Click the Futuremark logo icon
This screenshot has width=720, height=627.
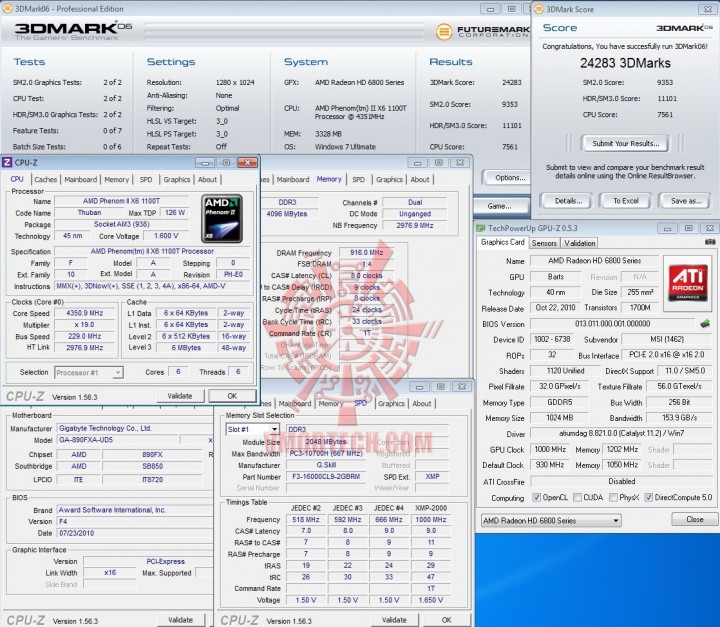tap(444, 32)
